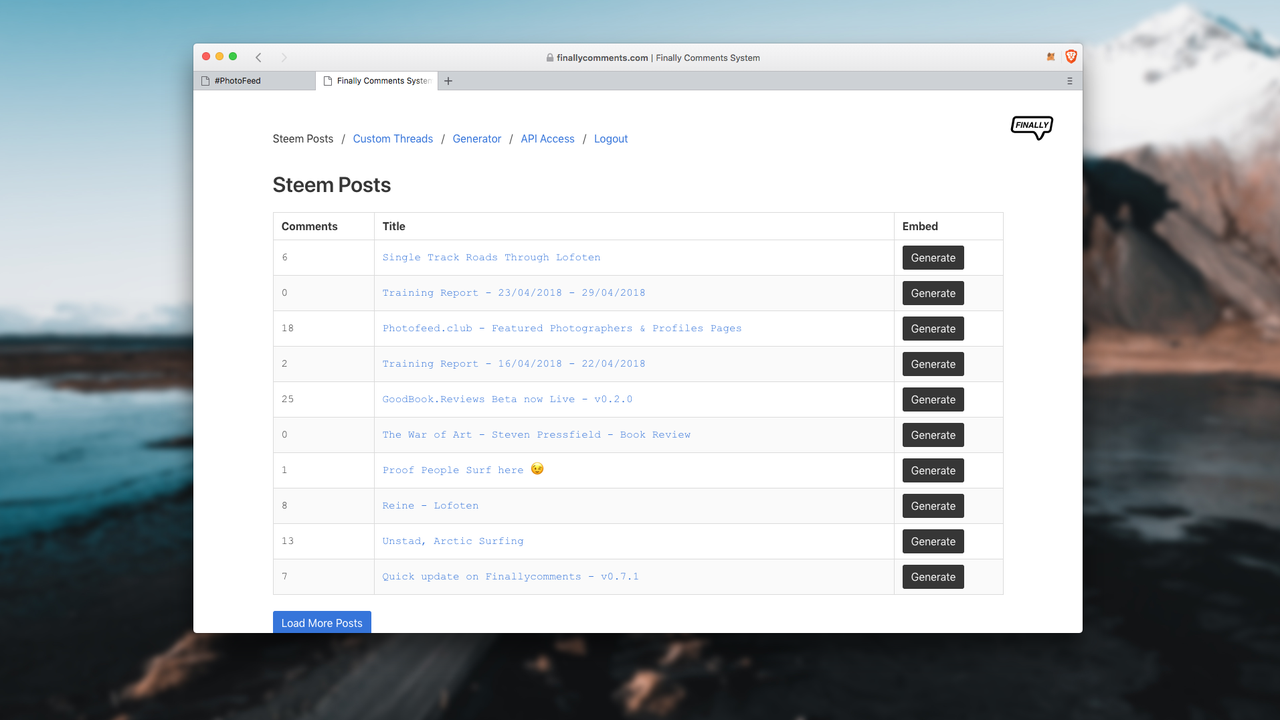Screen dimensions: 1280x720
Task: Click the Finally speech-bubble logo
Action: [x=1032, y=127]
